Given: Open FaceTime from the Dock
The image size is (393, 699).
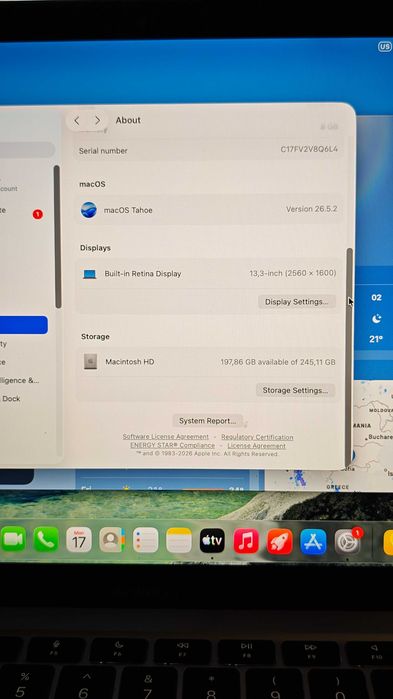Looking at the screenshot, I should point(12,540).
